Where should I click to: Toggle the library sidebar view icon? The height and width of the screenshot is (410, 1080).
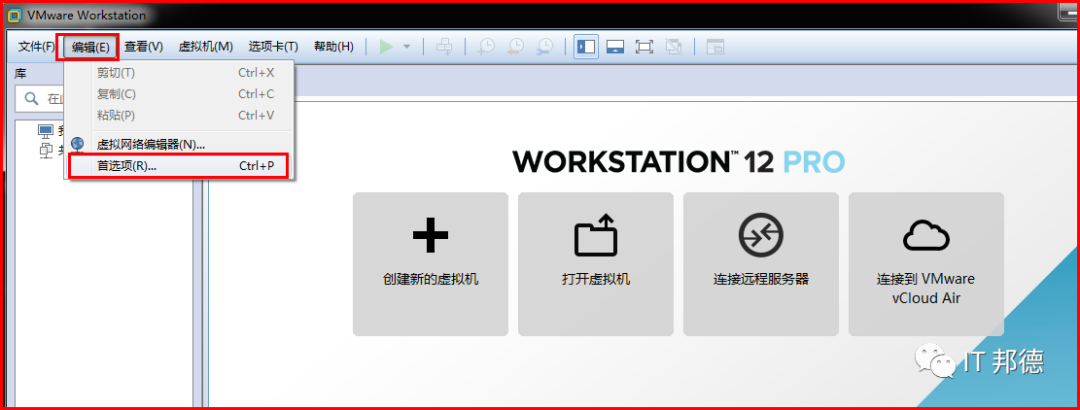[x=586, y=47]
